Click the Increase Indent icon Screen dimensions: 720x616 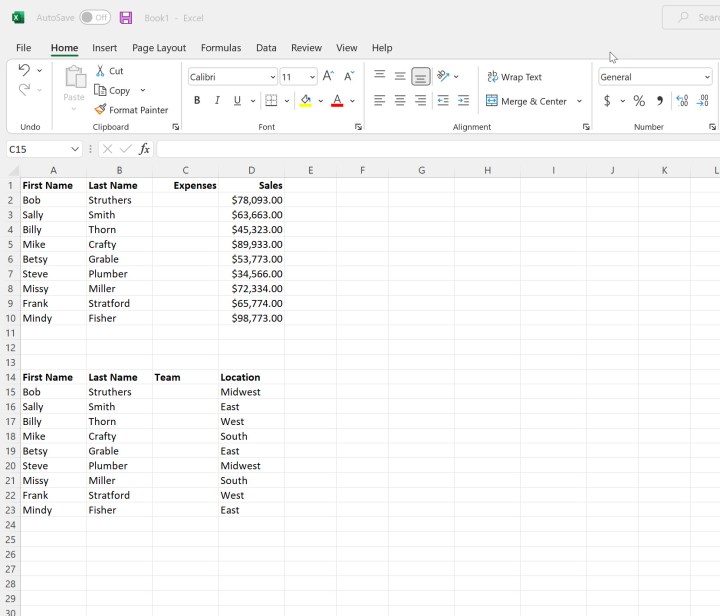(463, 100)
